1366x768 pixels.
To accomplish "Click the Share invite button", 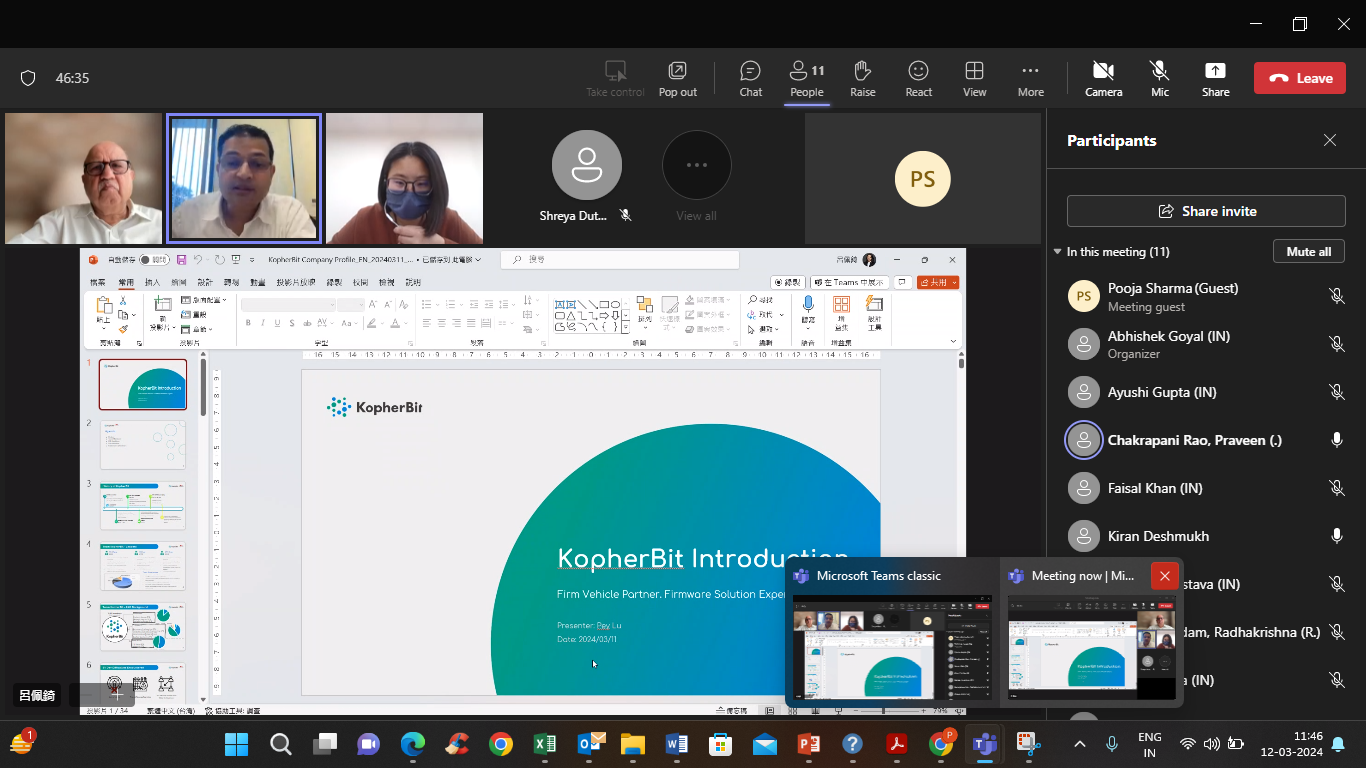I will pyautogui.click(x=1205, y=211).
